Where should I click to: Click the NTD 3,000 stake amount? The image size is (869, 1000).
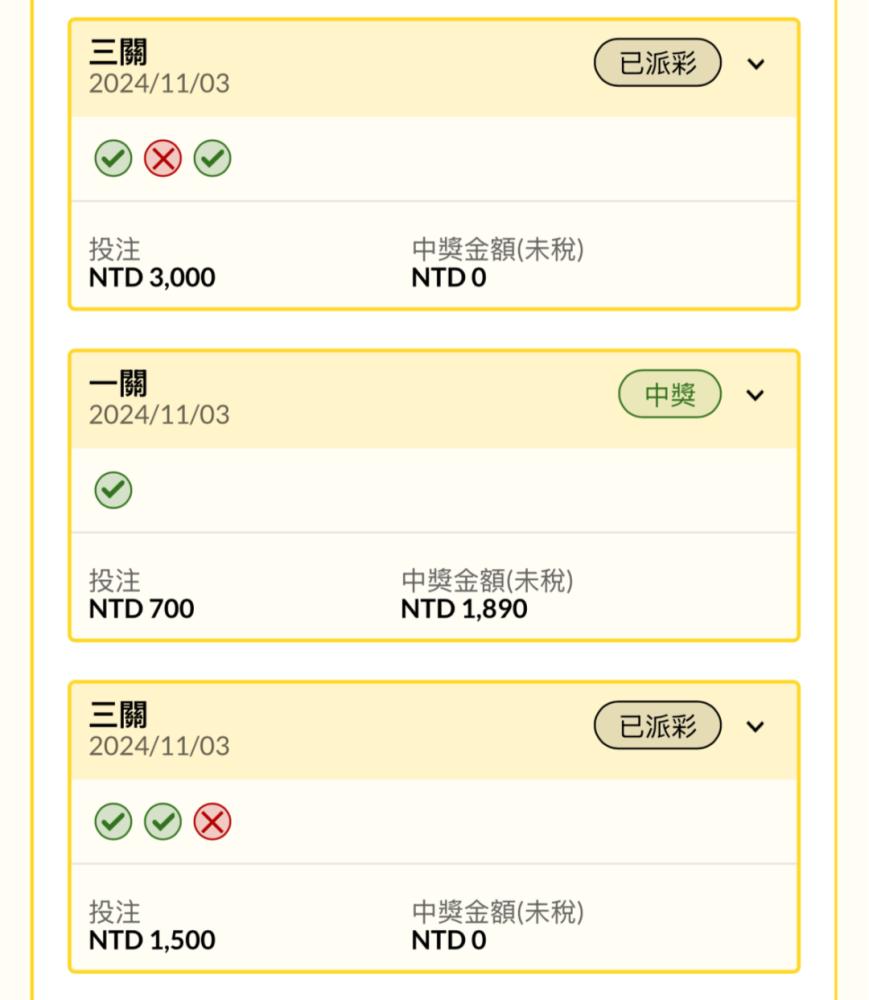[x=152, y=278]
